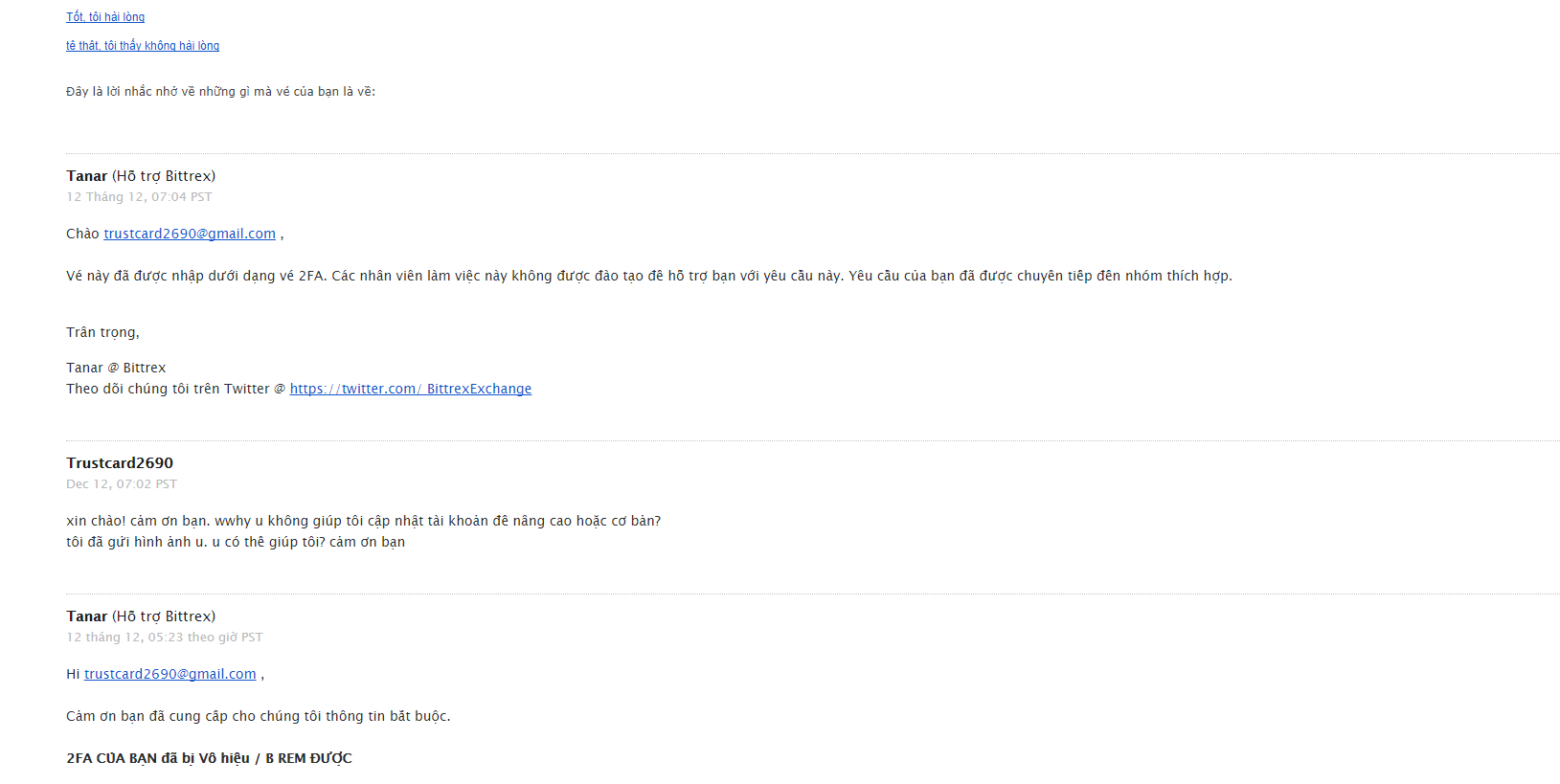This screenshot has width=1560, height=784.
Task: Open the email link after 'Hi'
Action: point(170,674)
